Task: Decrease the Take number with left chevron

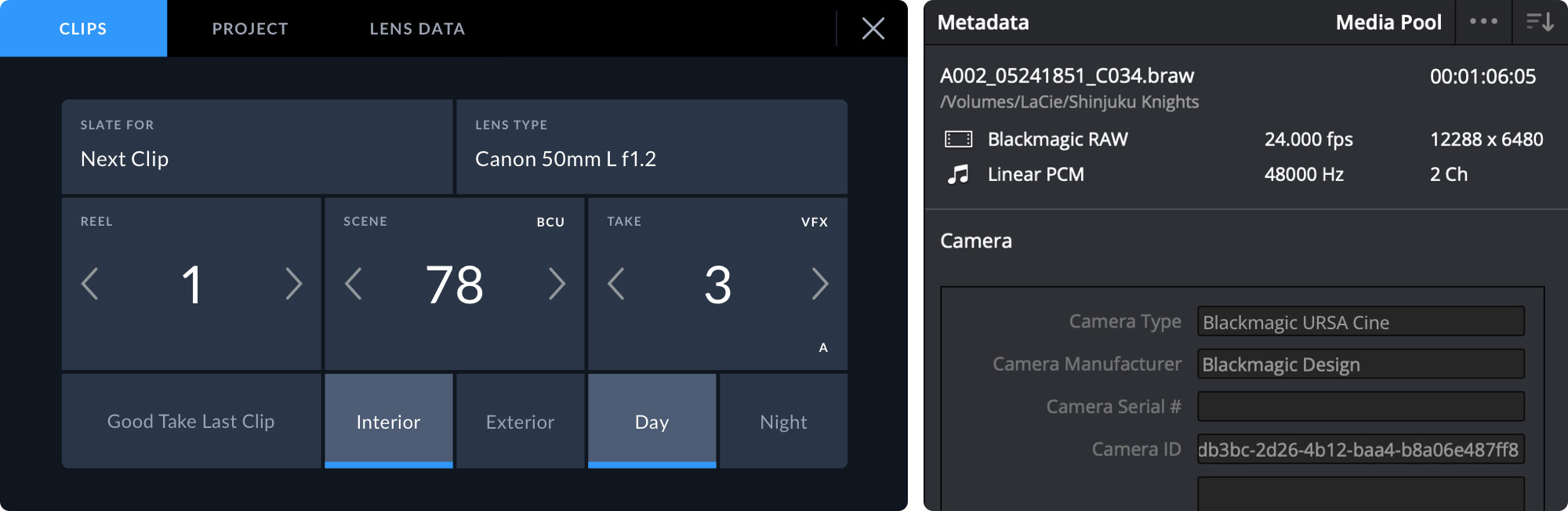Action: [616, 284]
